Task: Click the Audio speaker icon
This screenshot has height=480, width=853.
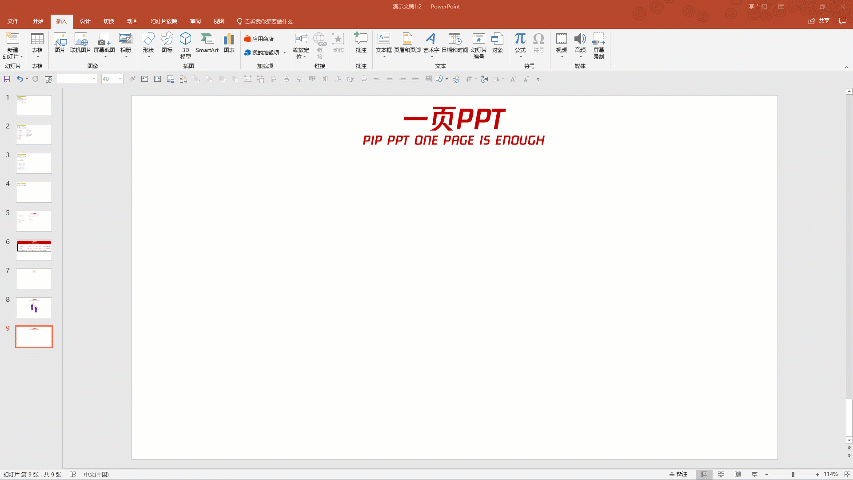Action: click(579, 41)
